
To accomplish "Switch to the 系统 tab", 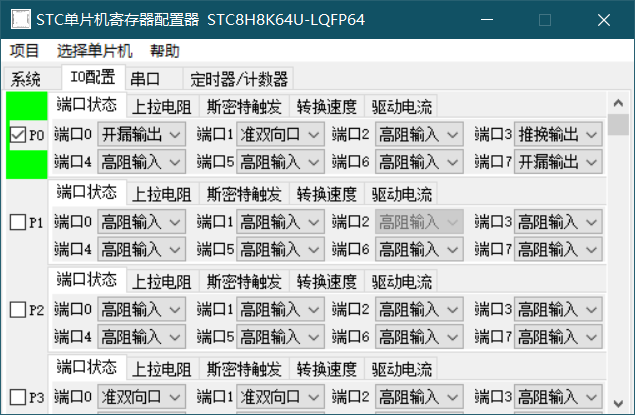I will pos(32,79).
